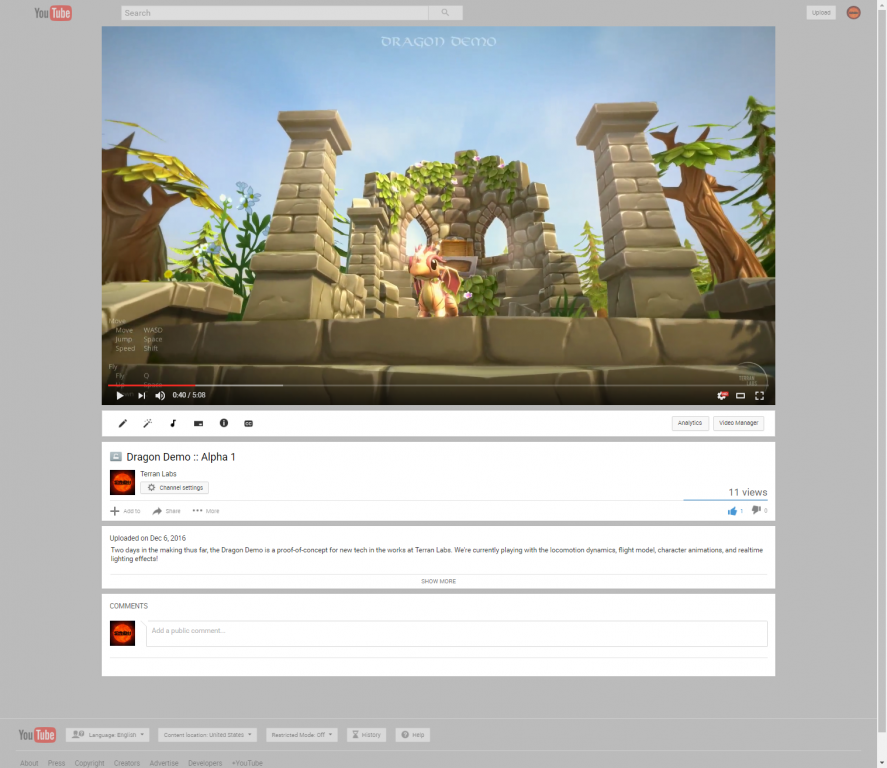The image size is (887, 768).
Task: Open the CC subtitles tool
Action: tap(248, 423)
